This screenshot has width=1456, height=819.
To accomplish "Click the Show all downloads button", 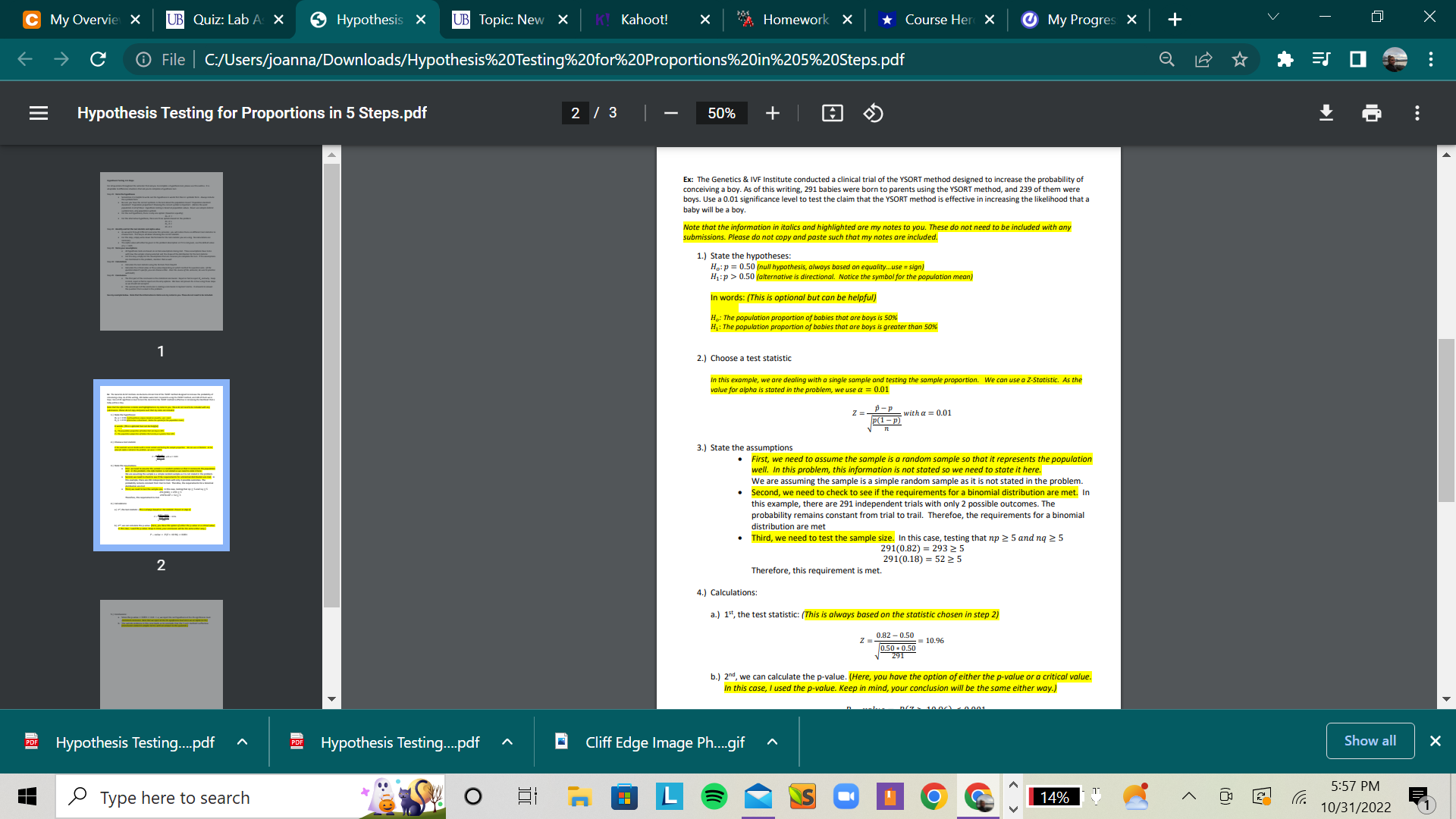I will pos(1370,741).
